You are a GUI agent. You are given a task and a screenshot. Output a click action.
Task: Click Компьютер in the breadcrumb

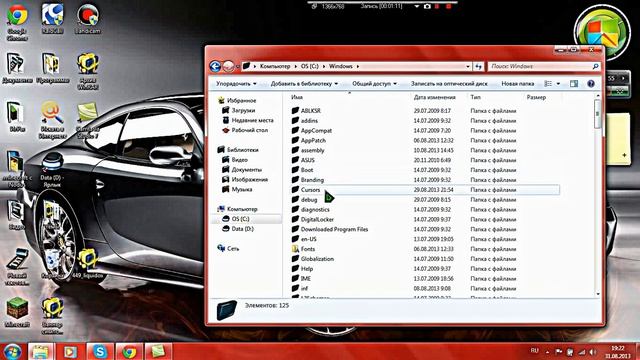[x=275, y=66]
